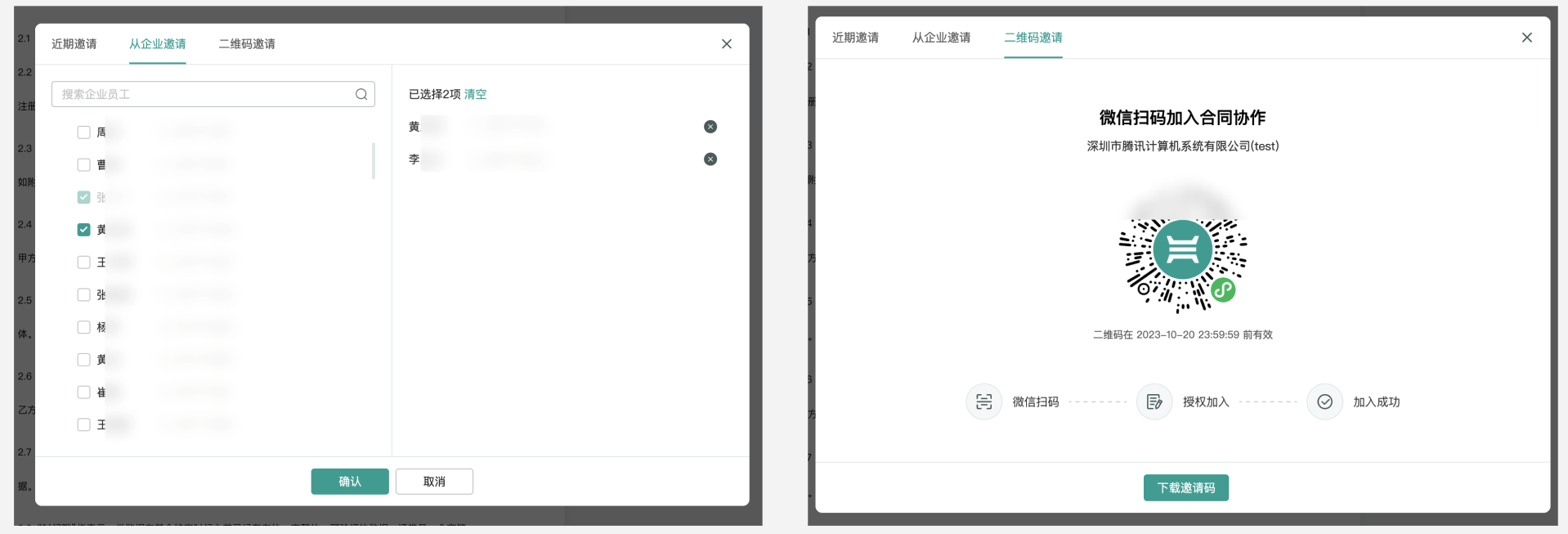Click the 加入成功 checkmark step icon

pos(1325,402)
